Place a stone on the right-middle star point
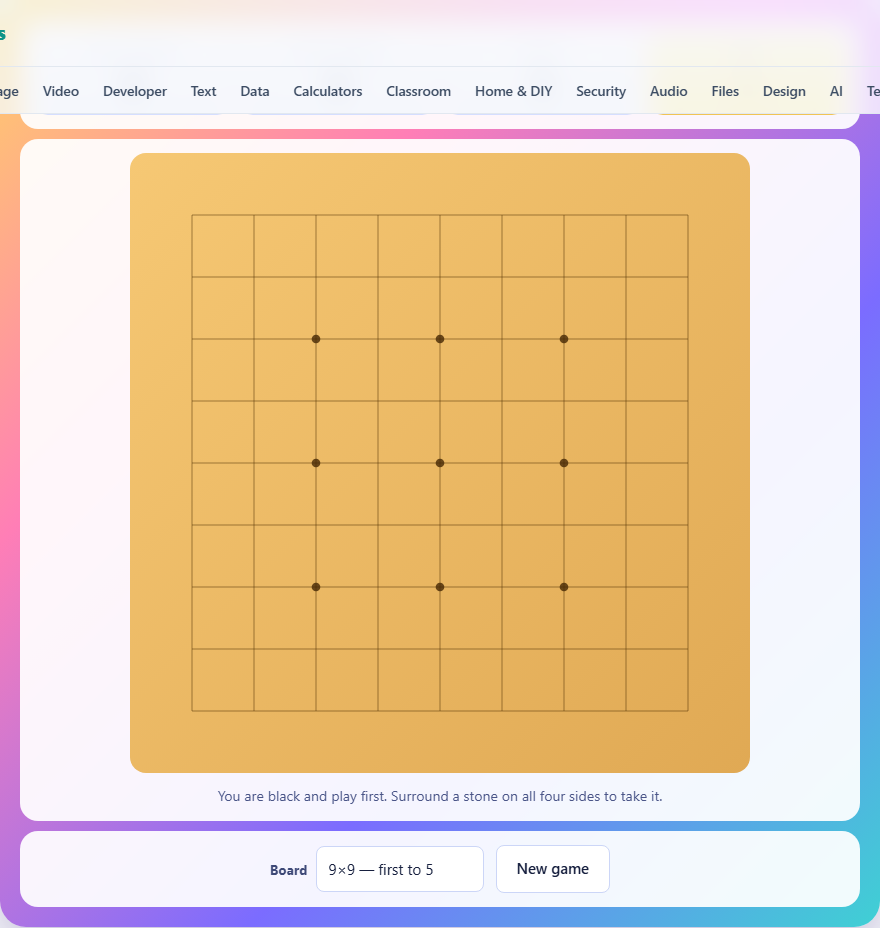Screen dimensions: 880x928 (x=564, y=463)
